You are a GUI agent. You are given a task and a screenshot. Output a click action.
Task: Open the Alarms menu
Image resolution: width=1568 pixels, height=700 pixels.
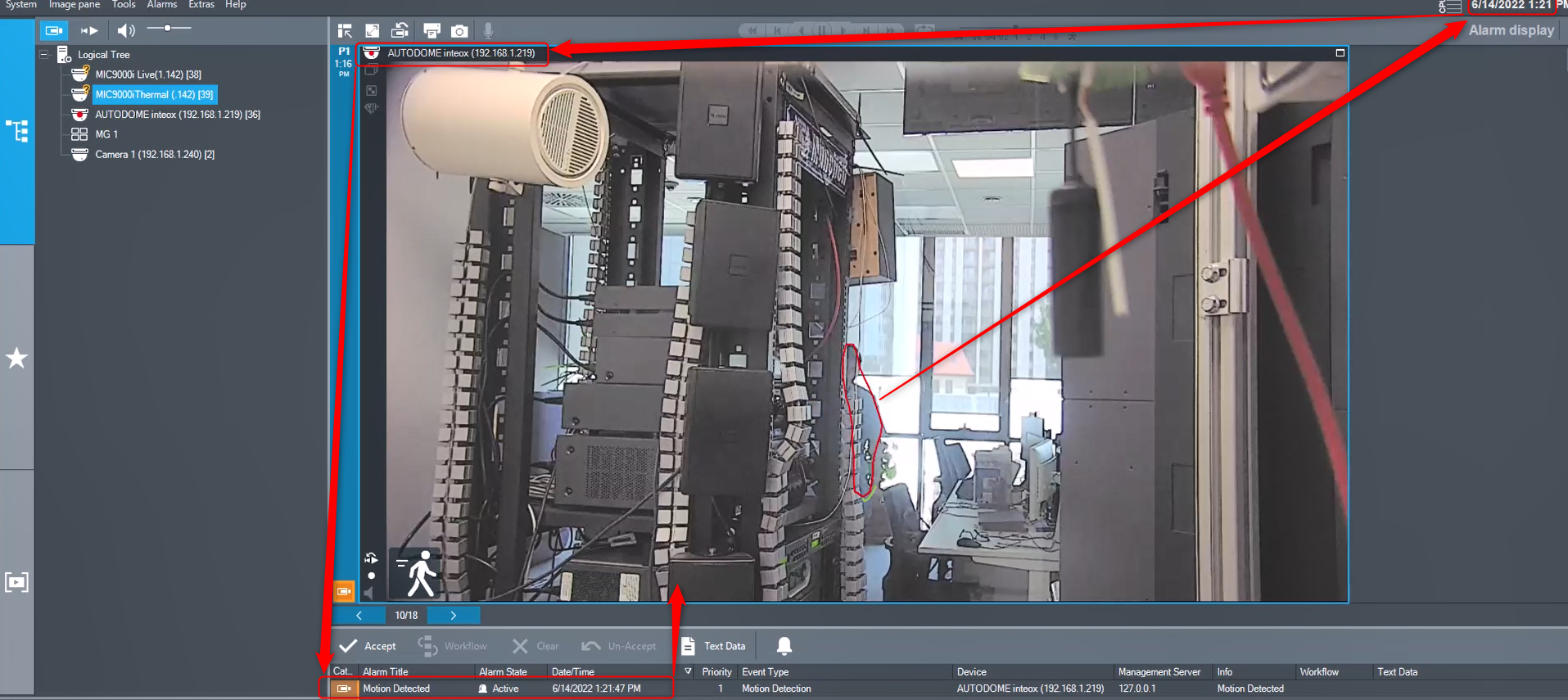click(162, 5)
